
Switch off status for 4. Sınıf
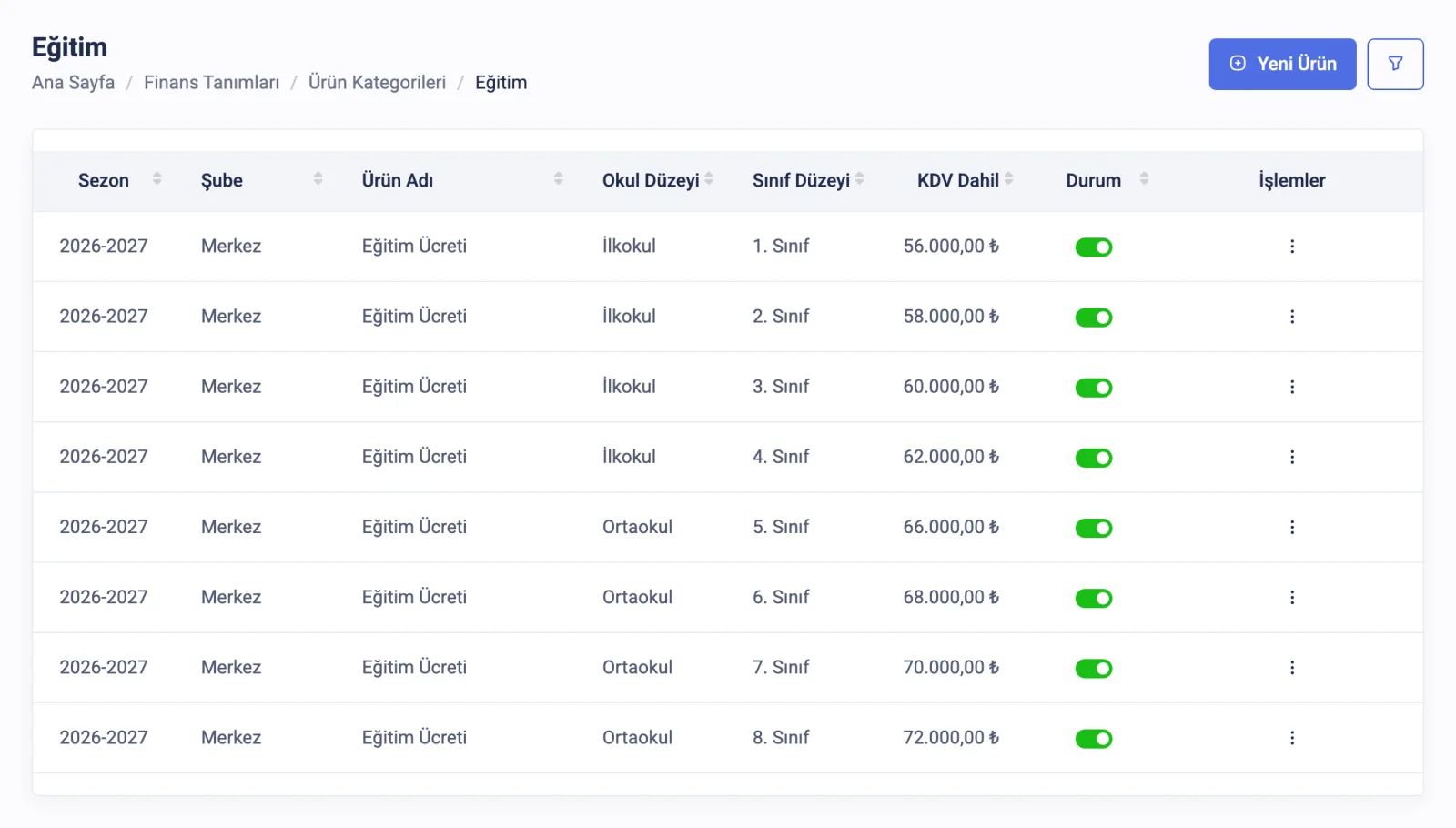[1094, 458]
